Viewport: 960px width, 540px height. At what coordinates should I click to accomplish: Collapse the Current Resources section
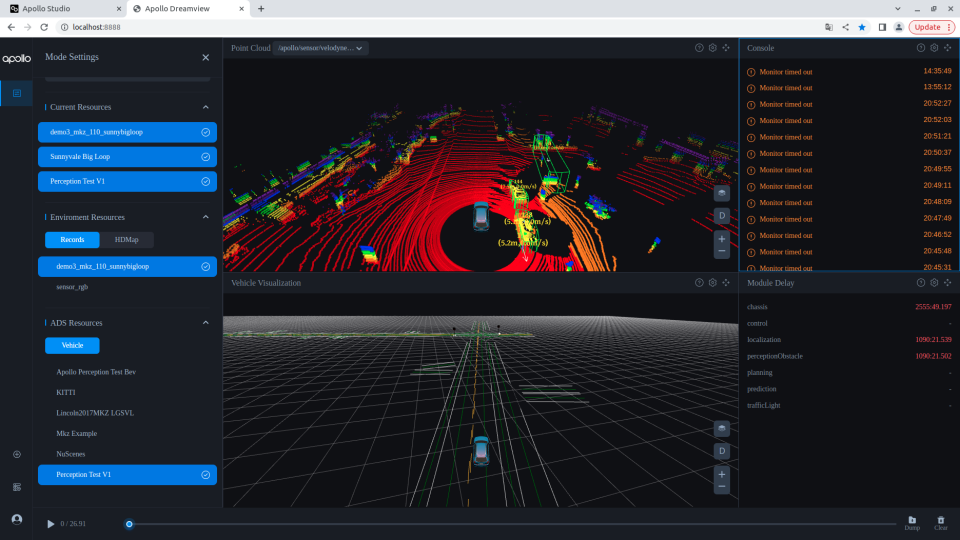[205, 107]
